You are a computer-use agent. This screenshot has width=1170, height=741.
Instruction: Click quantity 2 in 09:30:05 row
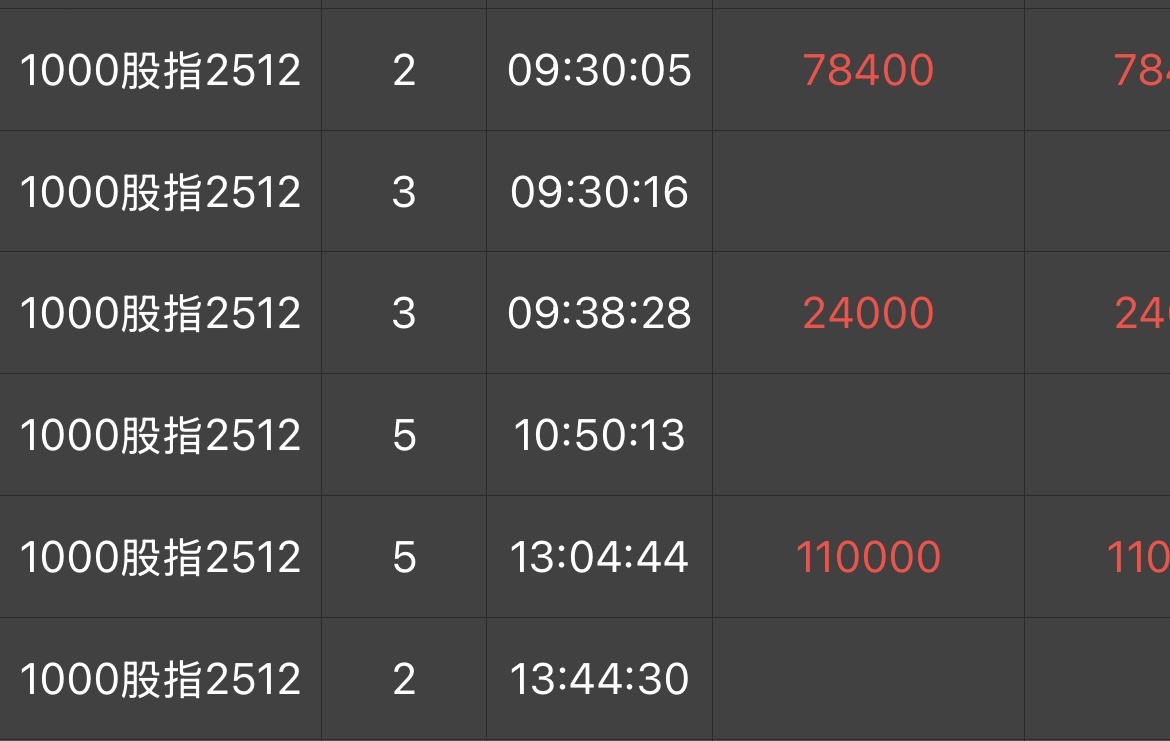404,70
